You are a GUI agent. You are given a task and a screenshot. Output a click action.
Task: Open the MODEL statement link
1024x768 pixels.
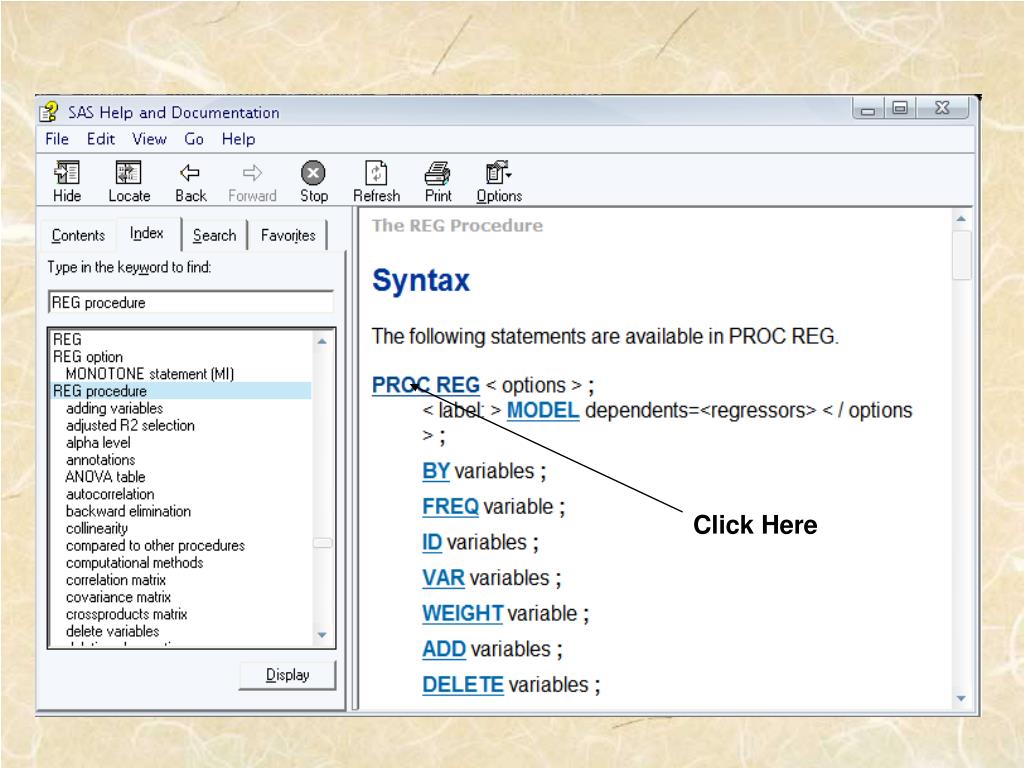tap(543, 411)
